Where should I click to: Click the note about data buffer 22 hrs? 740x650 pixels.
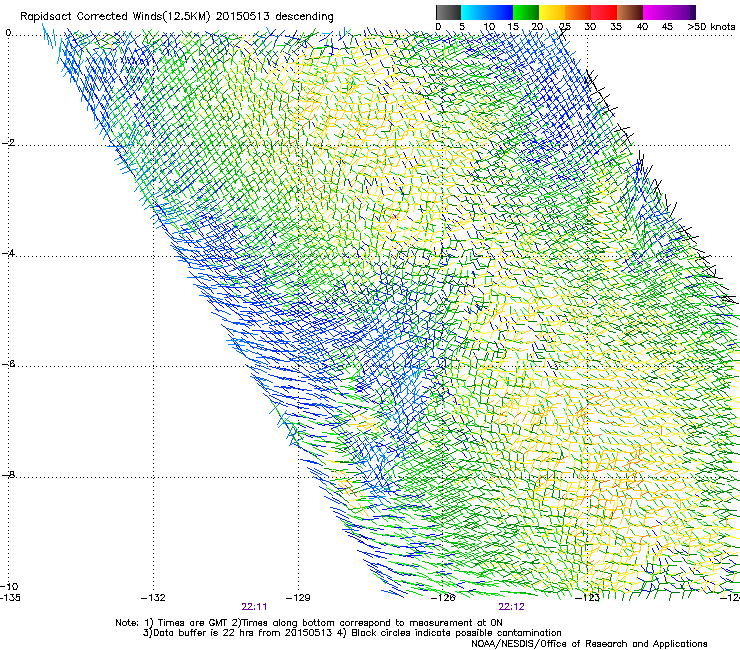click(237, 633)
